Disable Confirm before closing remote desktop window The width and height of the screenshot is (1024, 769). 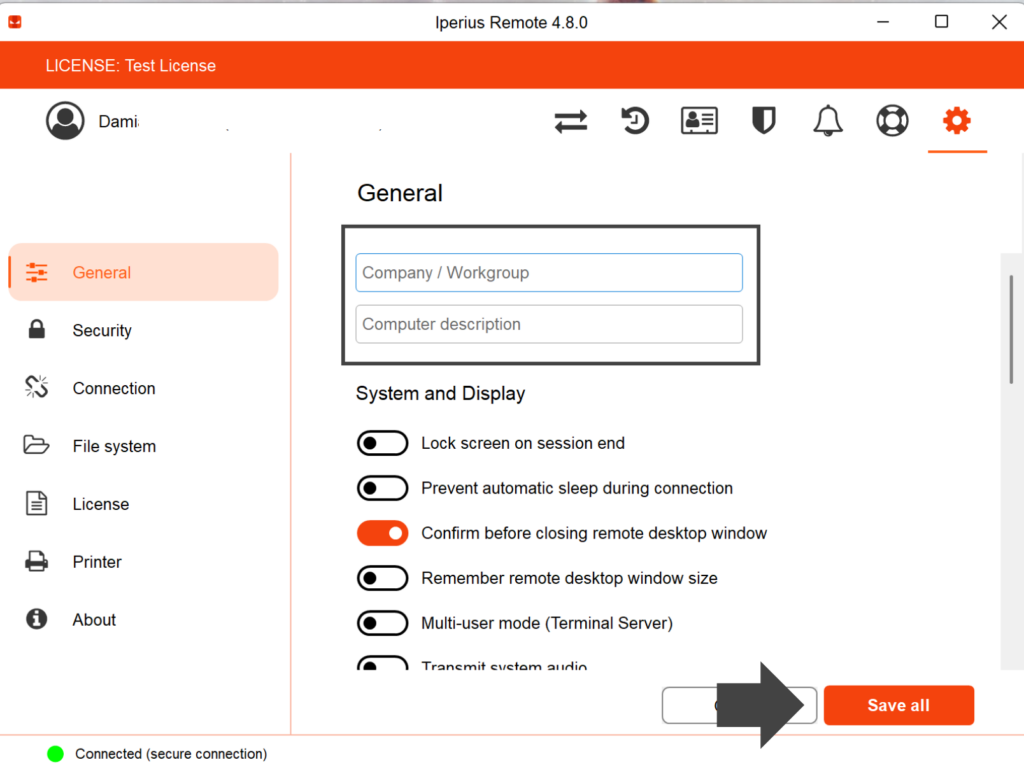coord(382,533)
